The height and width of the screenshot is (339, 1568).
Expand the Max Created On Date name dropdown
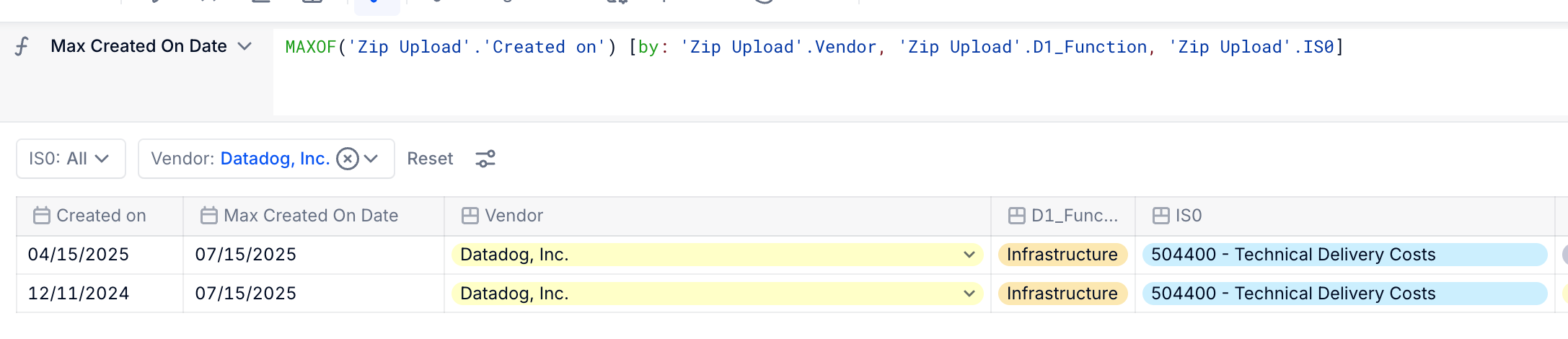pyautogui.click(x=245, y=46)
